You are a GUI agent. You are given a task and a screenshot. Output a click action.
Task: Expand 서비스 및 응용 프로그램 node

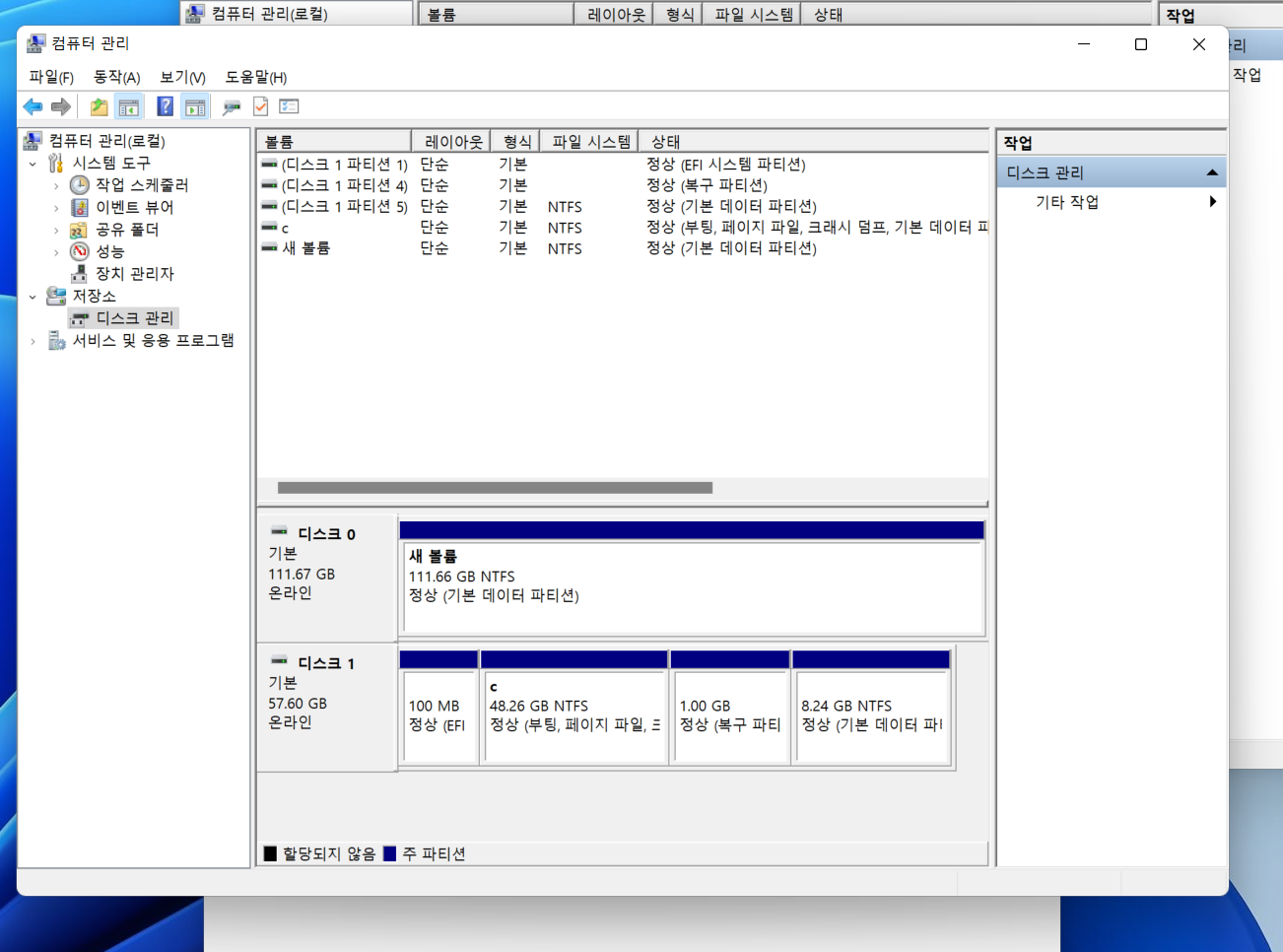tap(33, 341)
